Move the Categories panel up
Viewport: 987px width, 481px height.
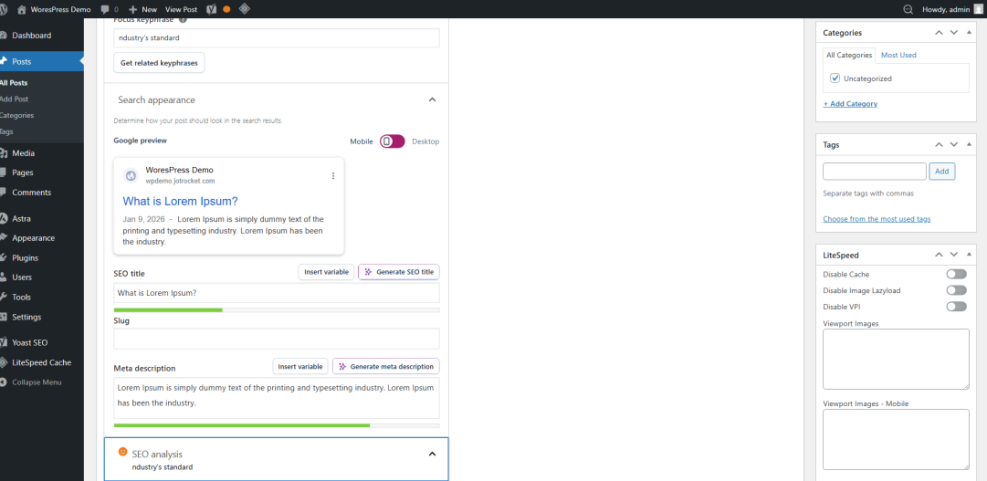coord(939,33)
